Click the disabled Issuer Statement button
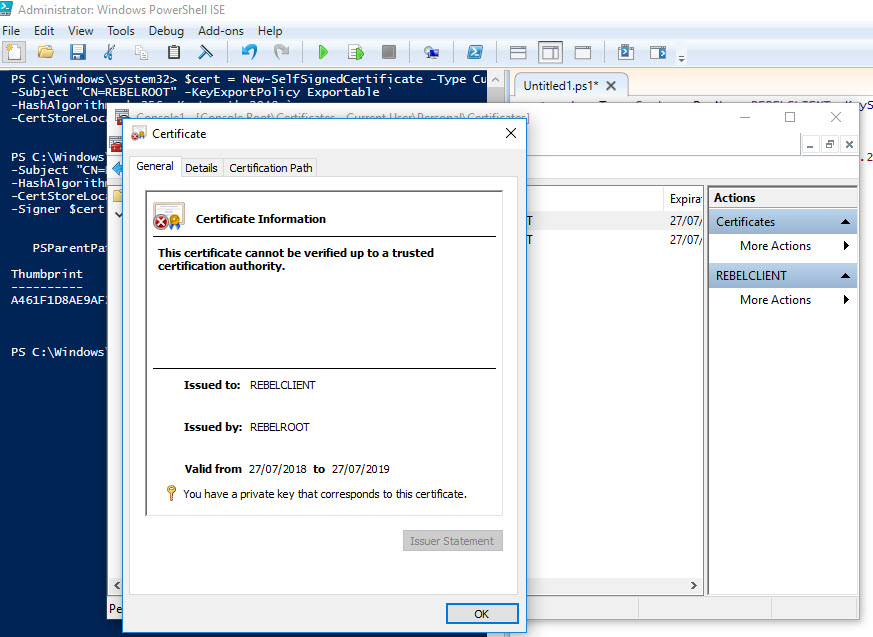 (x=452, y=541)
